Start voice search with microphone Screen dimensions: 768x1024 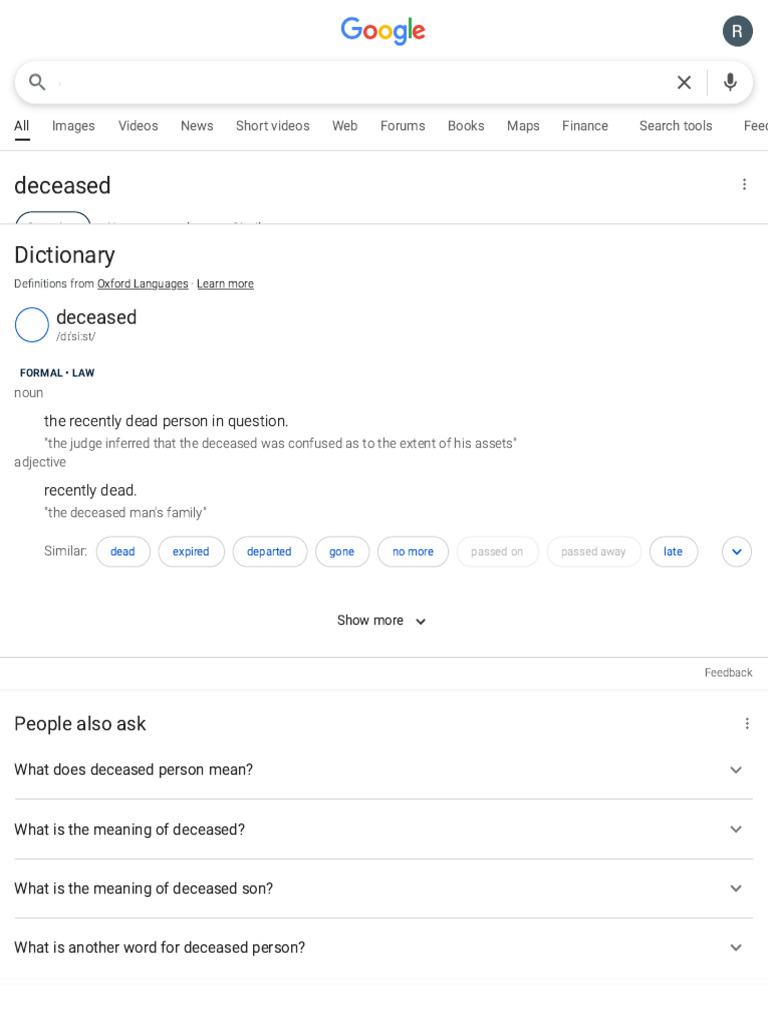(x=730, y=82)
